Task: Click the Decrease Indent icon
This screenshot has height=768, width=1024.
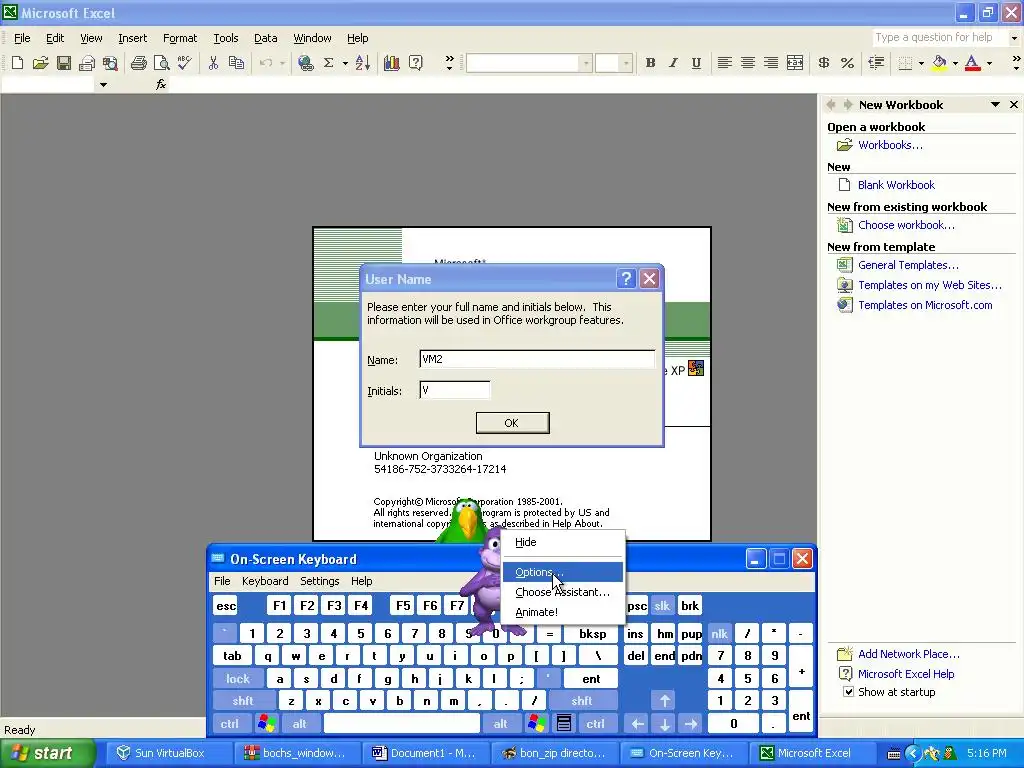Action: click(876, 63)
